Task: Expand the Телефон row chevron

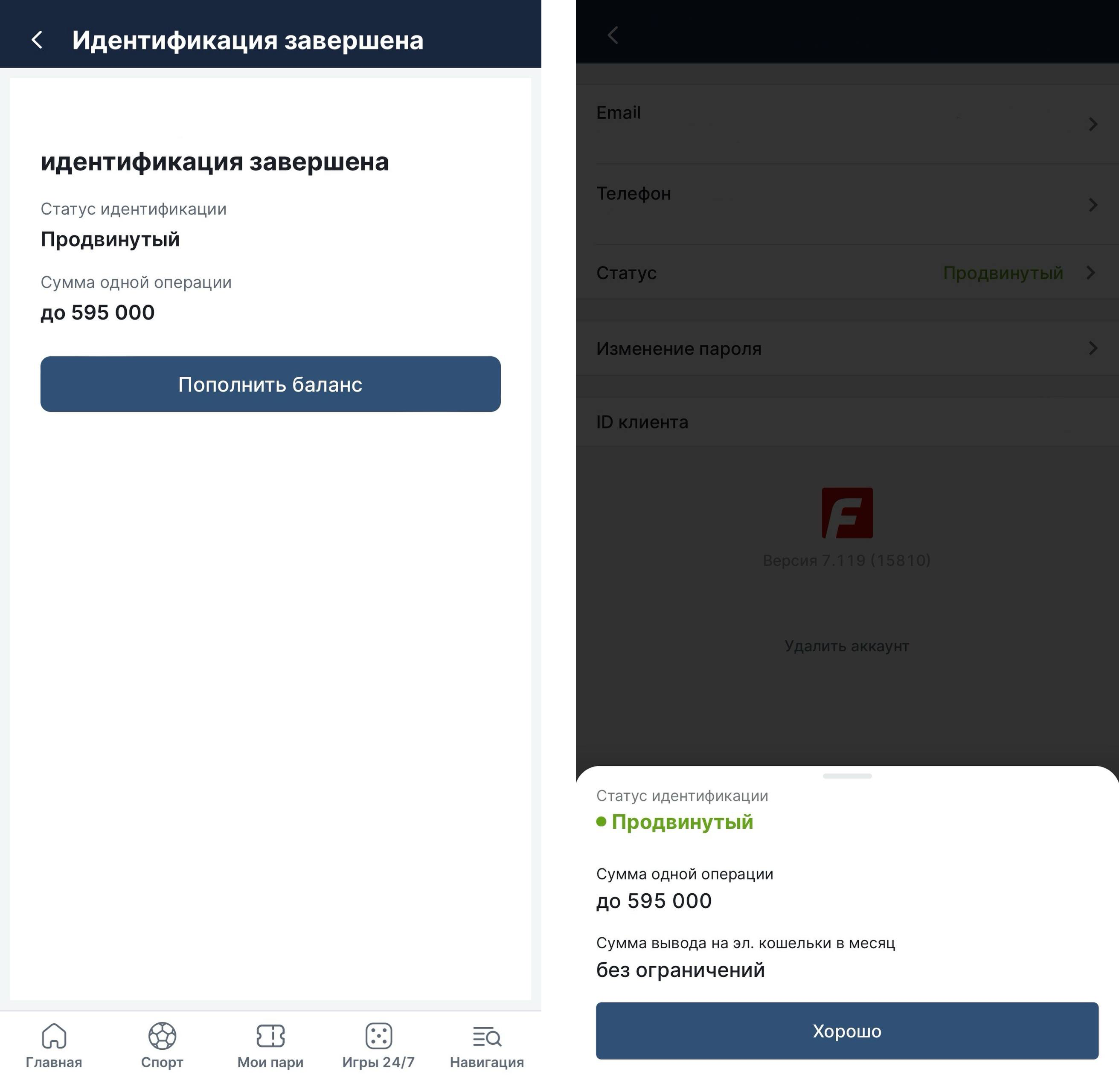Action: pos(1093,205)
